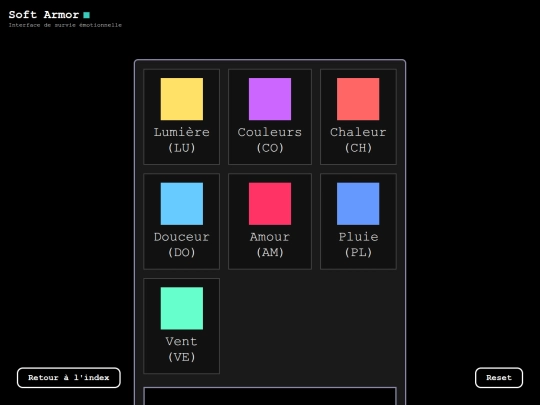
Task: Click the Retour à l'index button
Action: click(x=69, y=377)
